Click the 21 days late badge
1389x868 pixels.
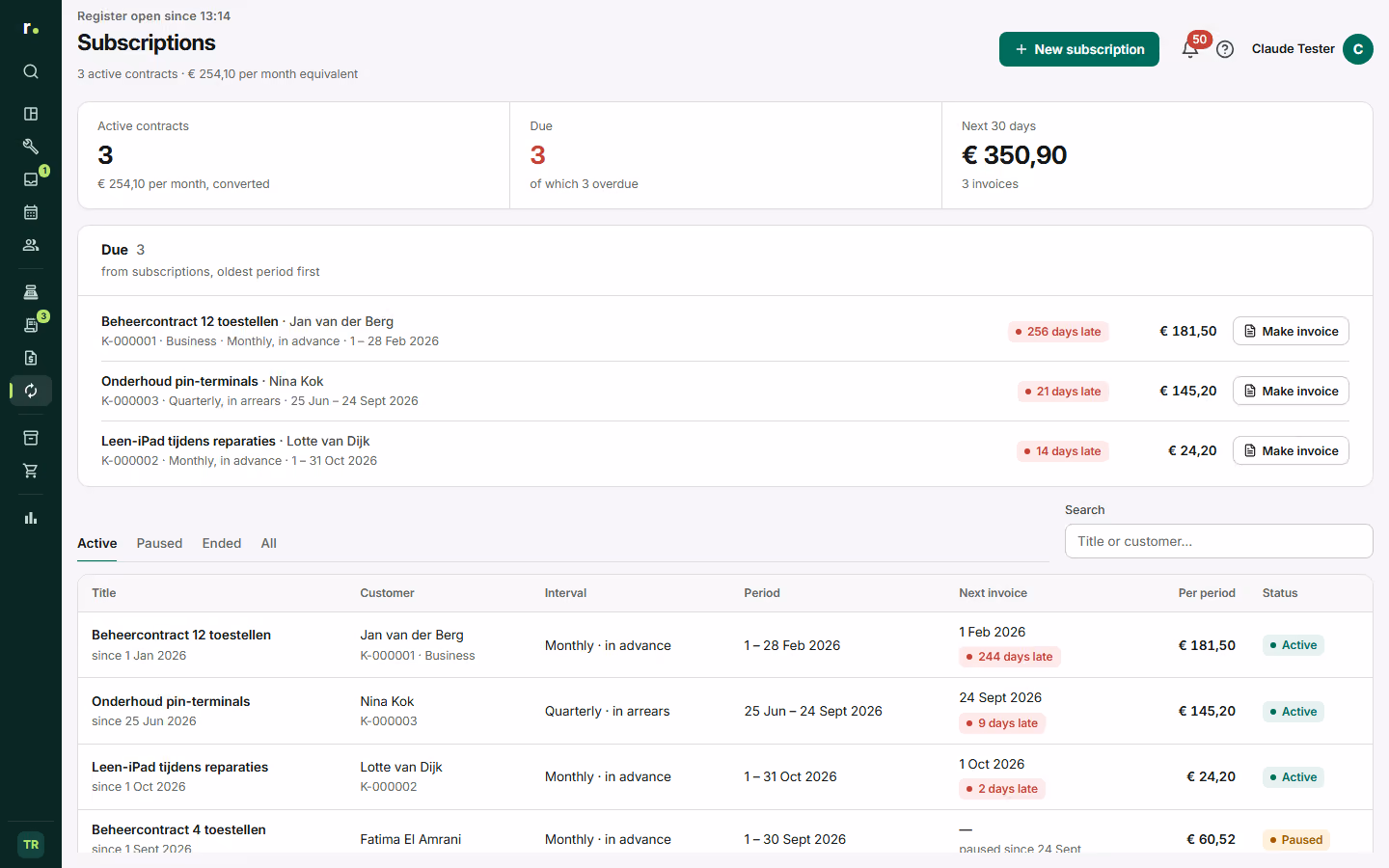[1063, 392]
